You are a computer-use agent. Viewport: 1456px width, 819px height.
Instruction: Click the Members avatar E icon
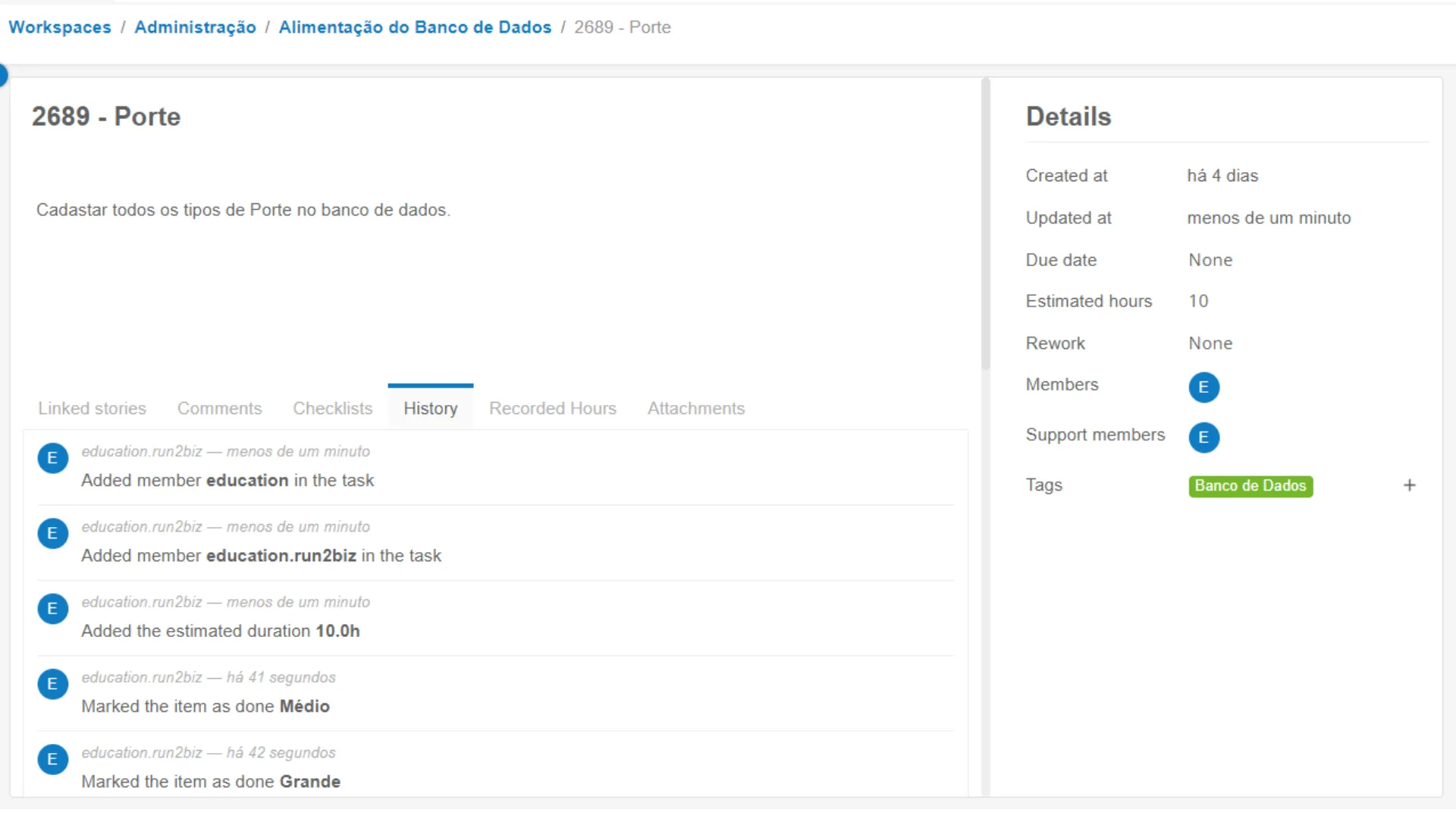pos(1203,388)
